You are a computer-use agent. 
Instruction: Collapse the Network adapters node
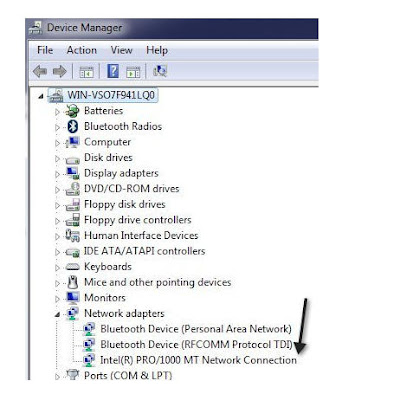[57, 314]
